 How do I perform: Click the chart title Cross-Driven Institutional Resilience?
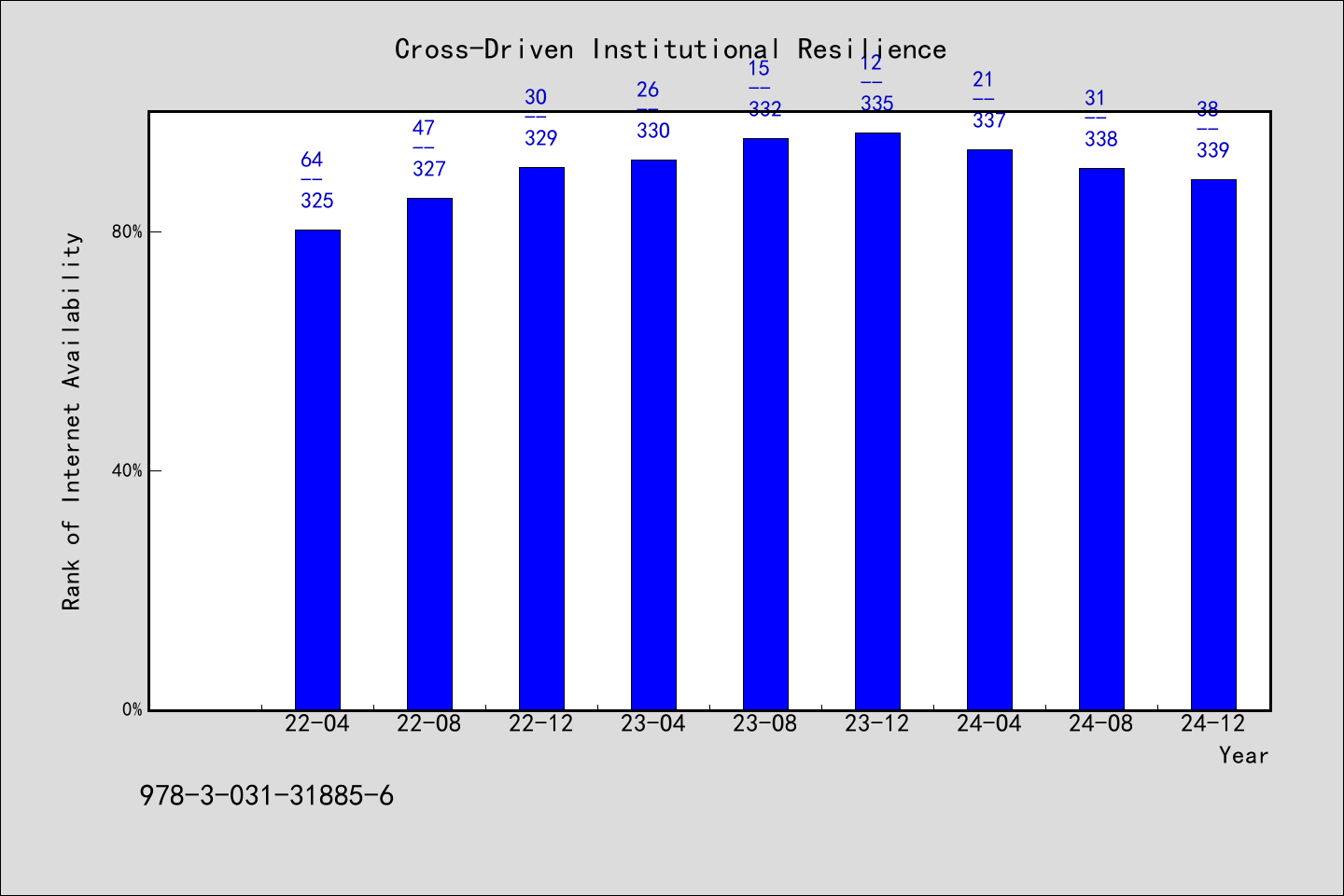670,49
